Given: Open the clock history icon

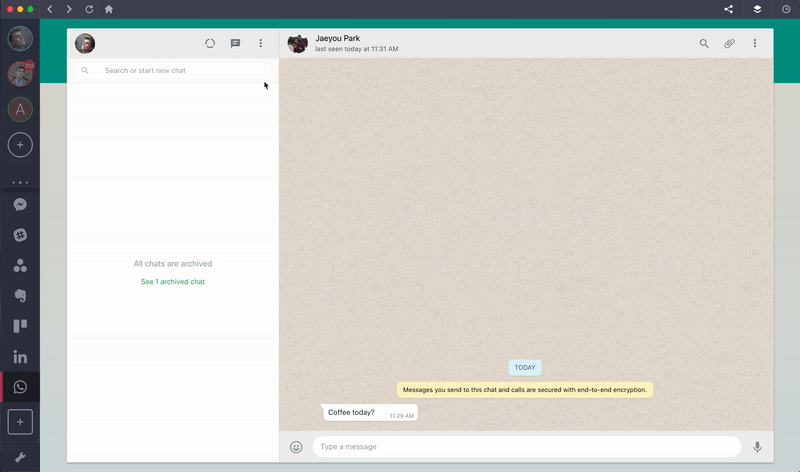Looking at the screenshot, I should (786, 9).
